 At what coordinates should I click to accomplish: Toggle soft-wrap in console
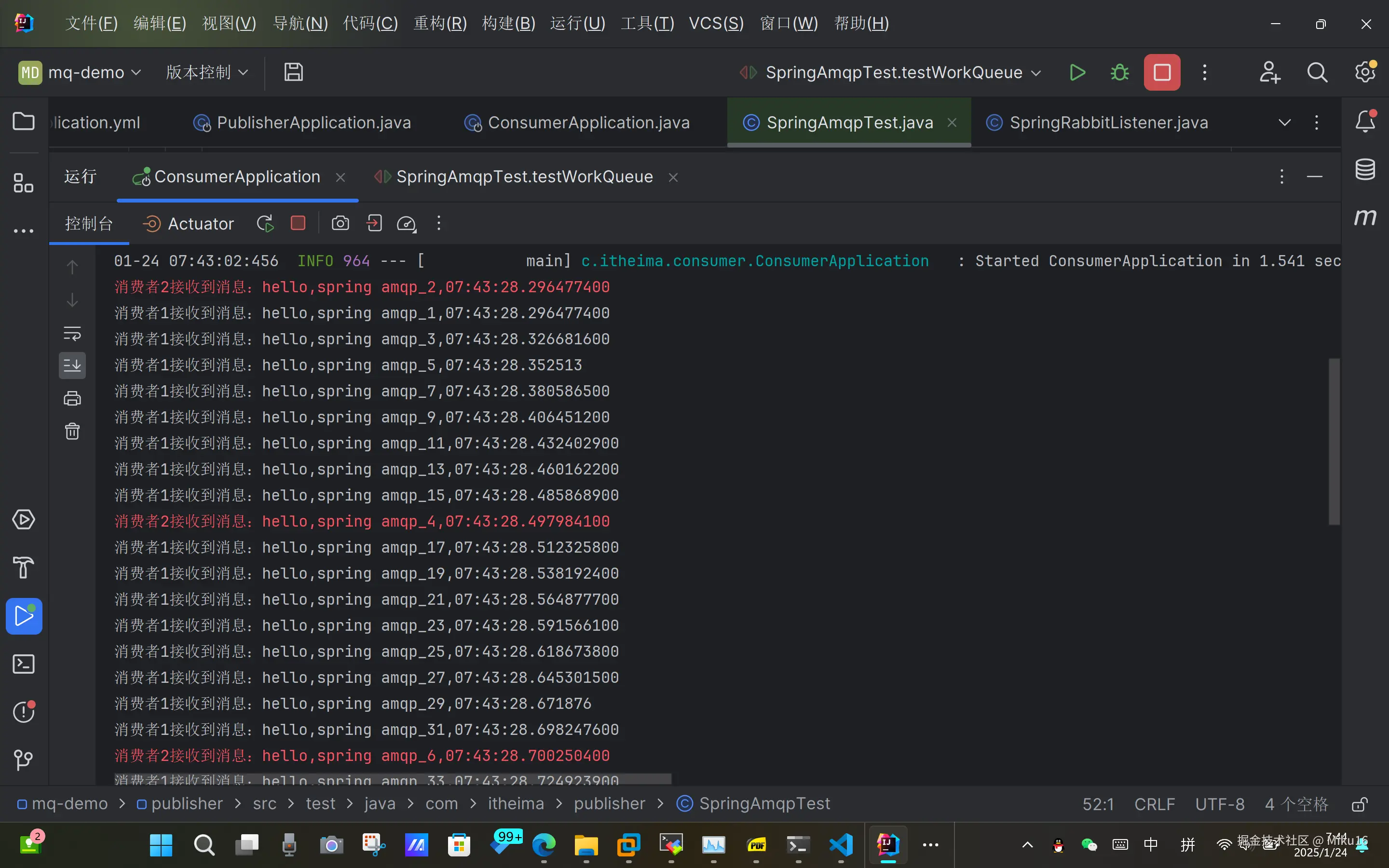pos(72,333)
